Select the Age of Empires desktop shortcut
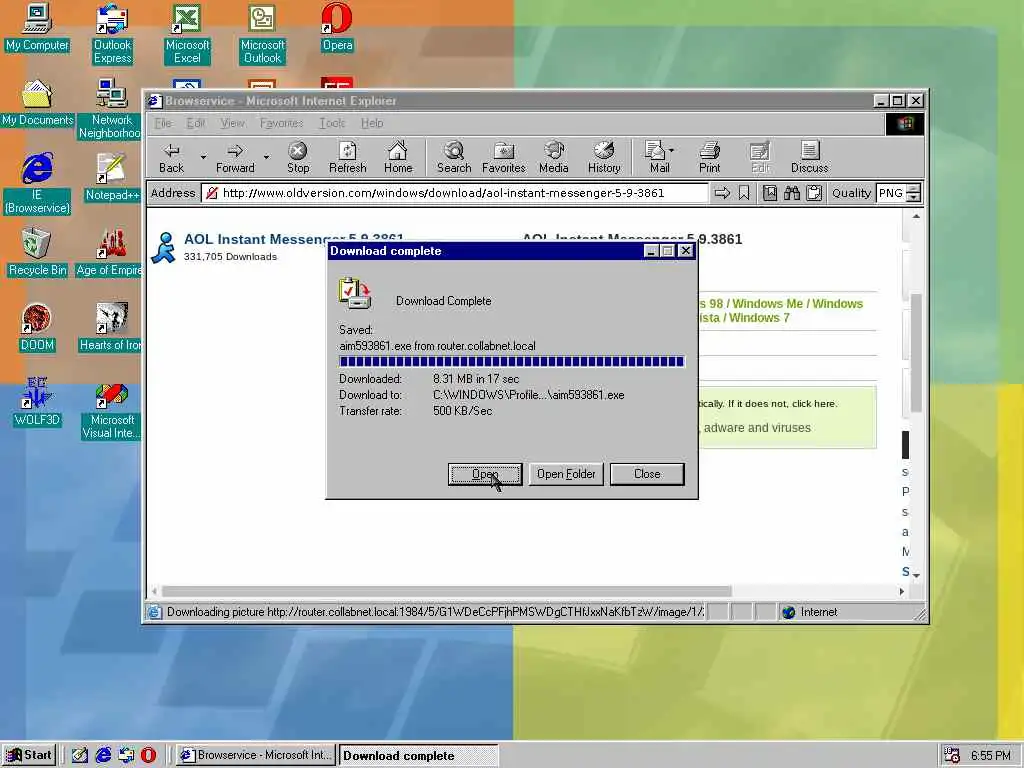 (x=109, y=253)
